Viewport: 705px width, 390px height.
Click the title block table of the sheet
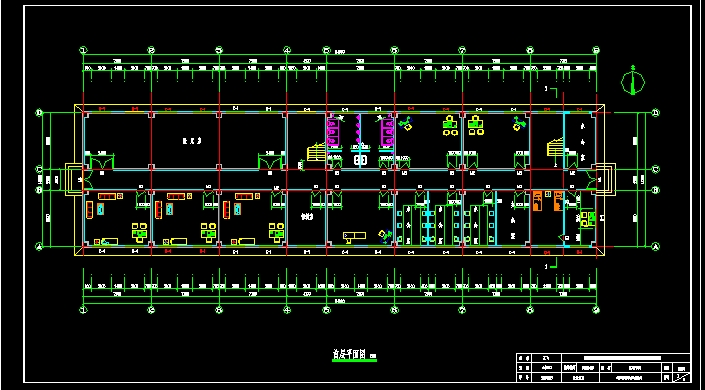click(x=603, y=368)
